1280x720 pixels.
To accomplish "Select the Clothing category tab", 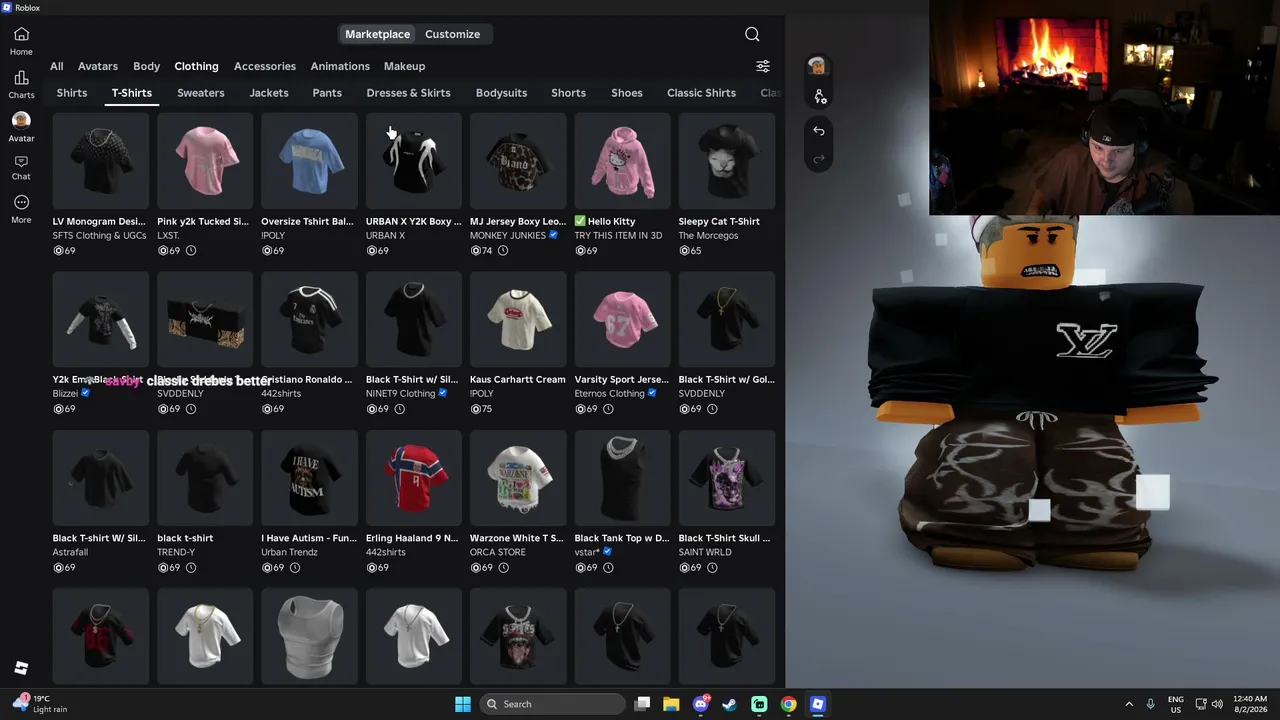I will click(x=196, y=66).
